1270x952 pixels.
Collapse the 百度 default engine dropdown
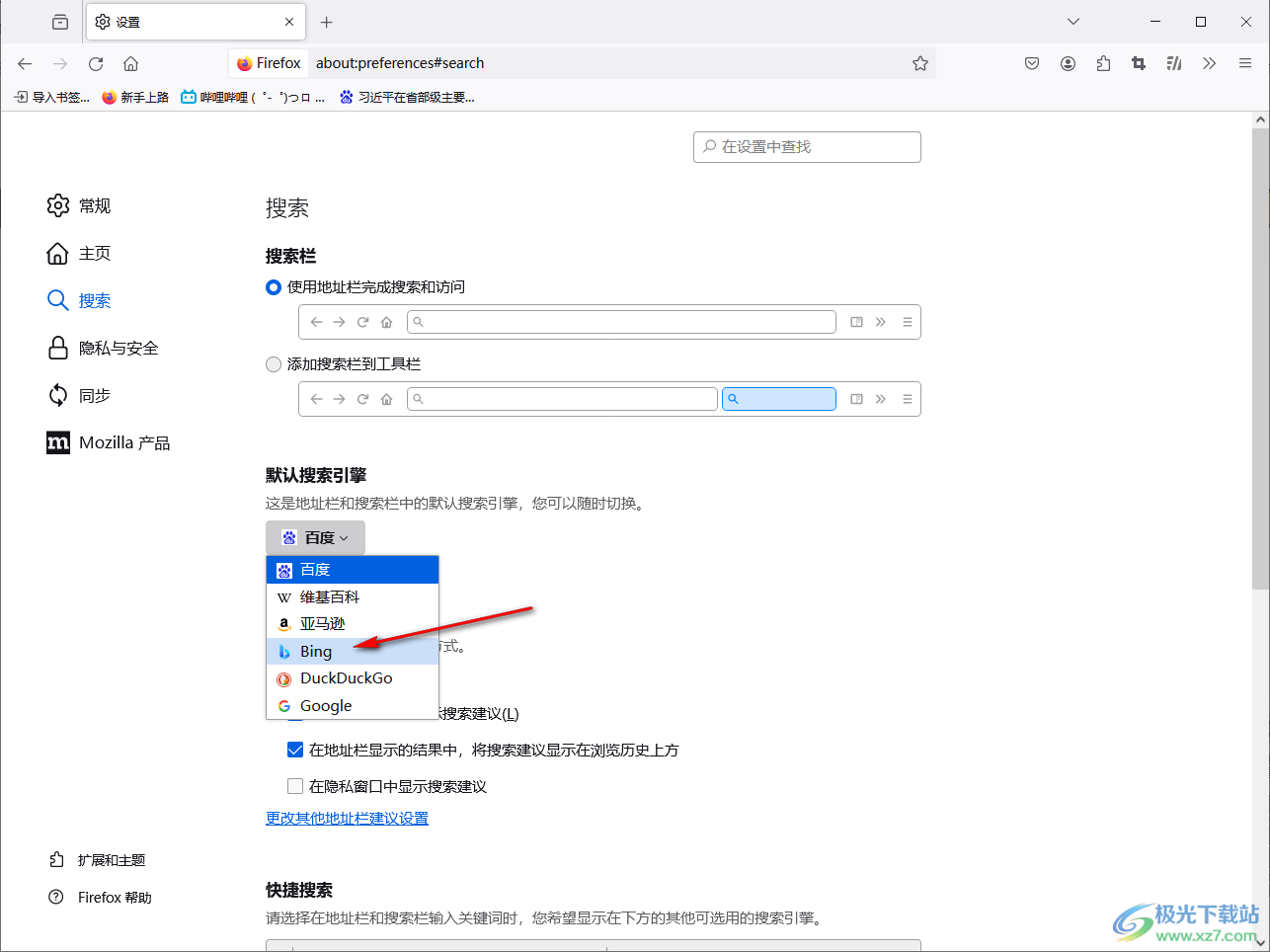coord(315,538)
